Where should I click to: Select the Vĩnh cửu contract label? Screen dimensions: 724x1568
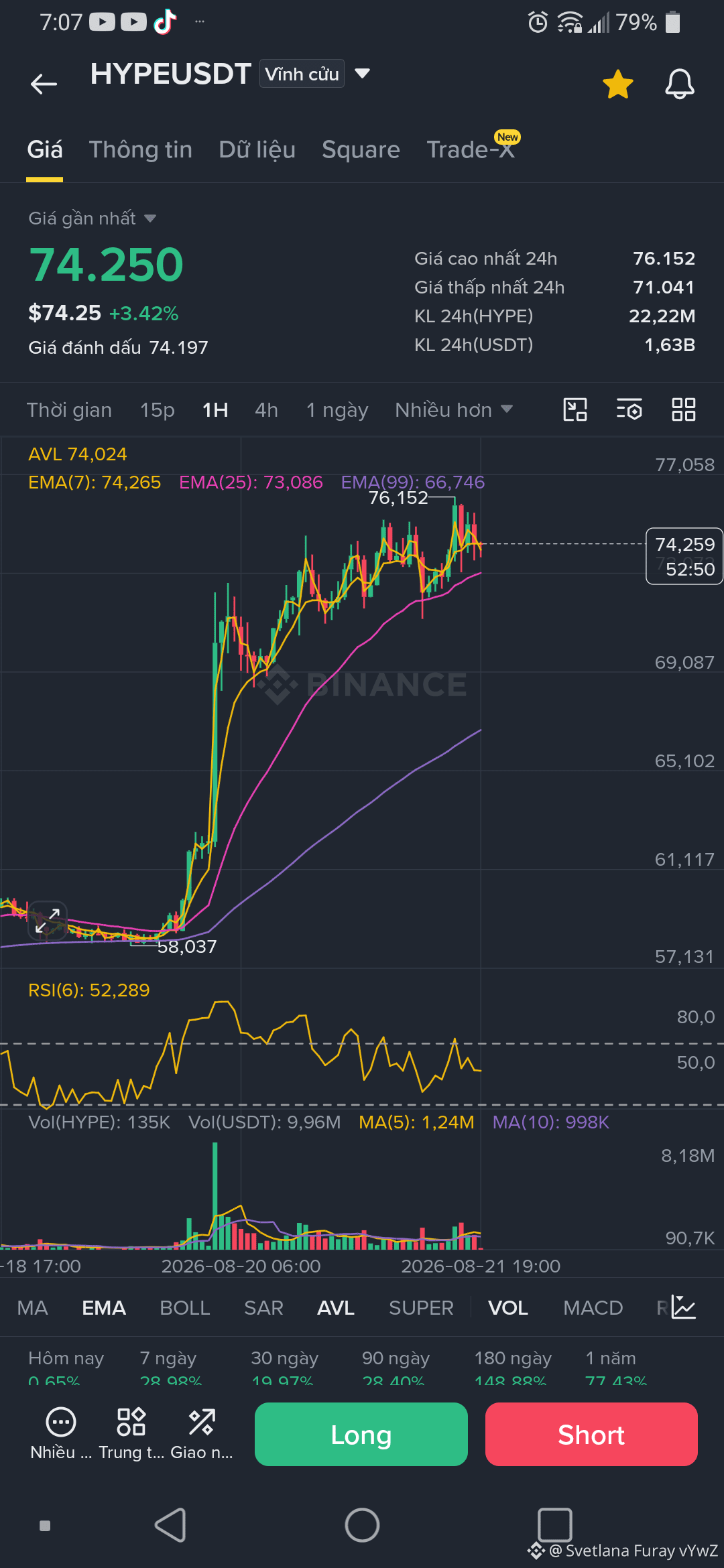click(302, 74)
